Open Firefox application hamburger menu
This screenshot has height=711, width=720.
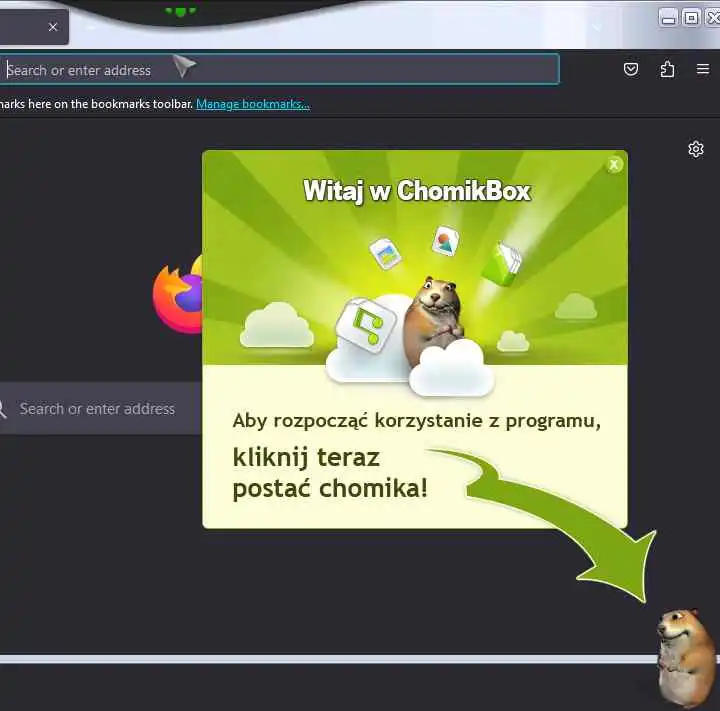[703, 69]
